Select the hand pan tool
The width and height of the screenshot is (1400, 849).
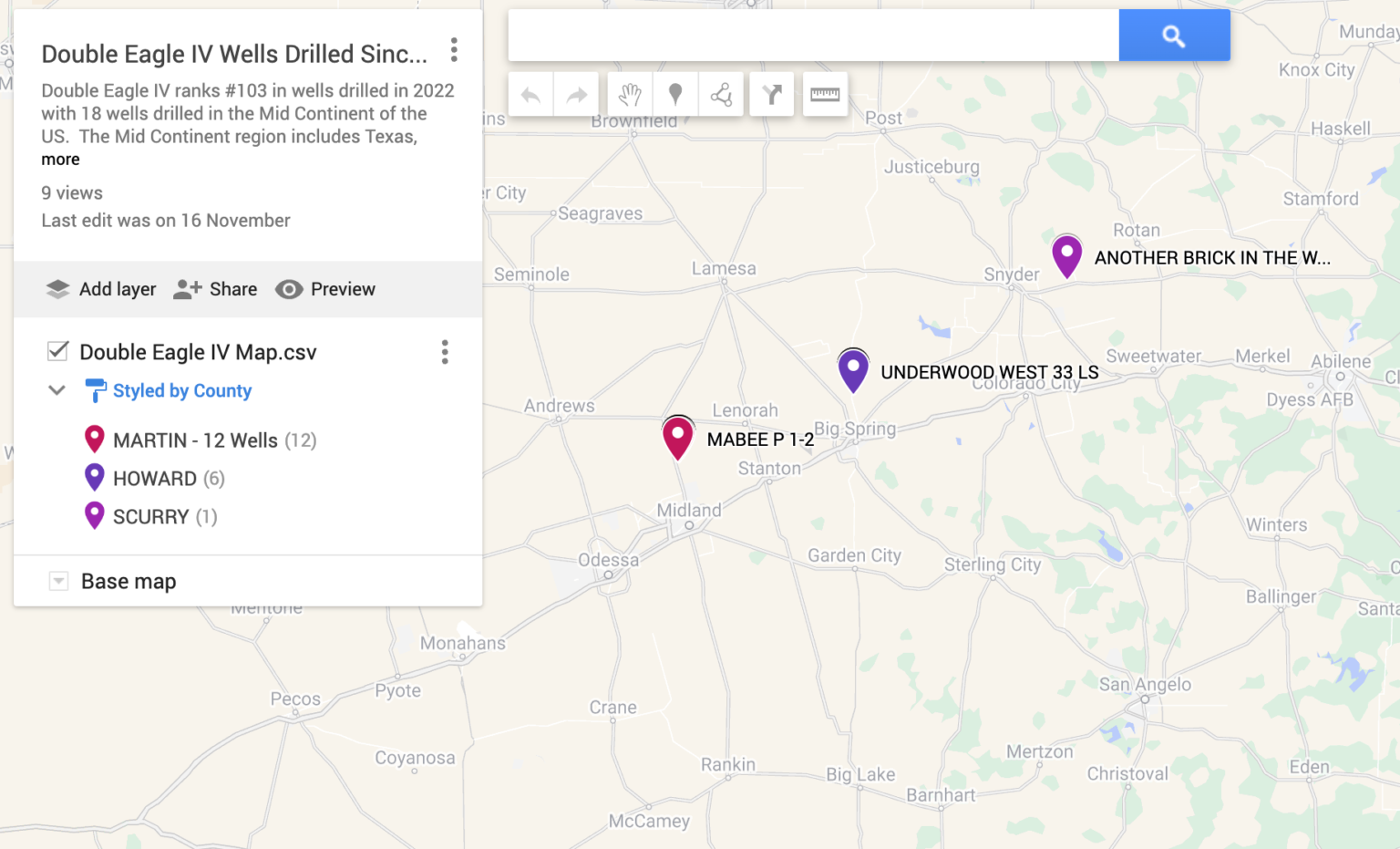point(629,95)
